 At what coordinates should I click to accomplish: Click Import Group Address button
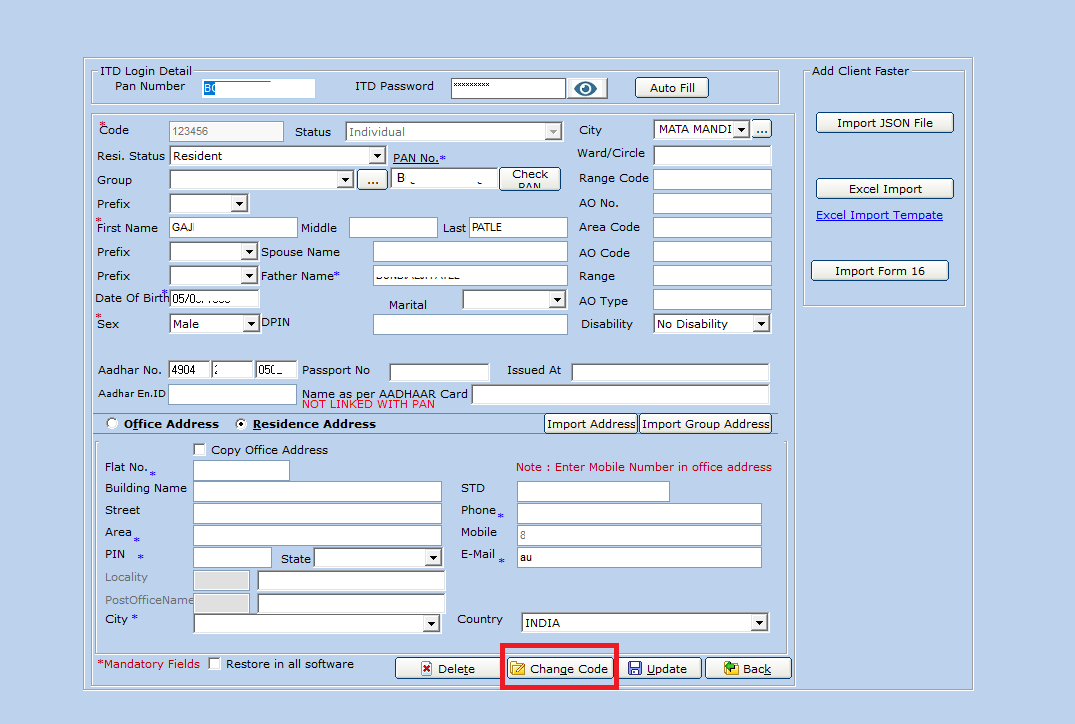[705, 424]
